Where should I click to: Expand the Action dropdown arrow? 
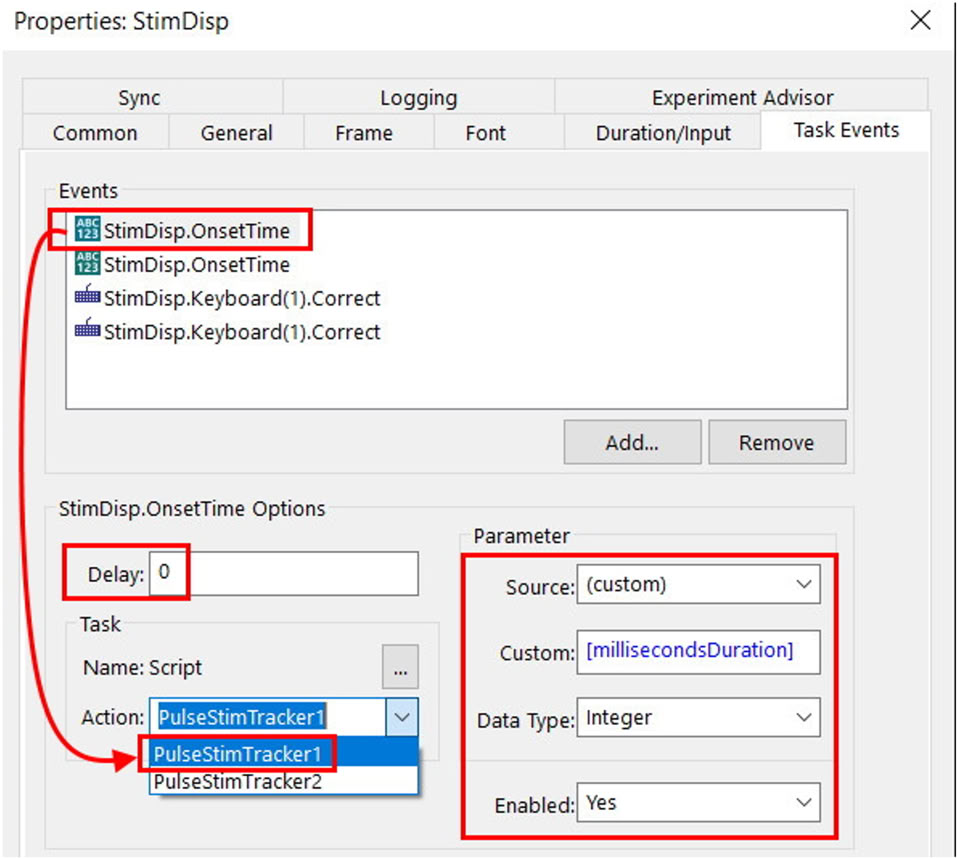click(401, 717)
